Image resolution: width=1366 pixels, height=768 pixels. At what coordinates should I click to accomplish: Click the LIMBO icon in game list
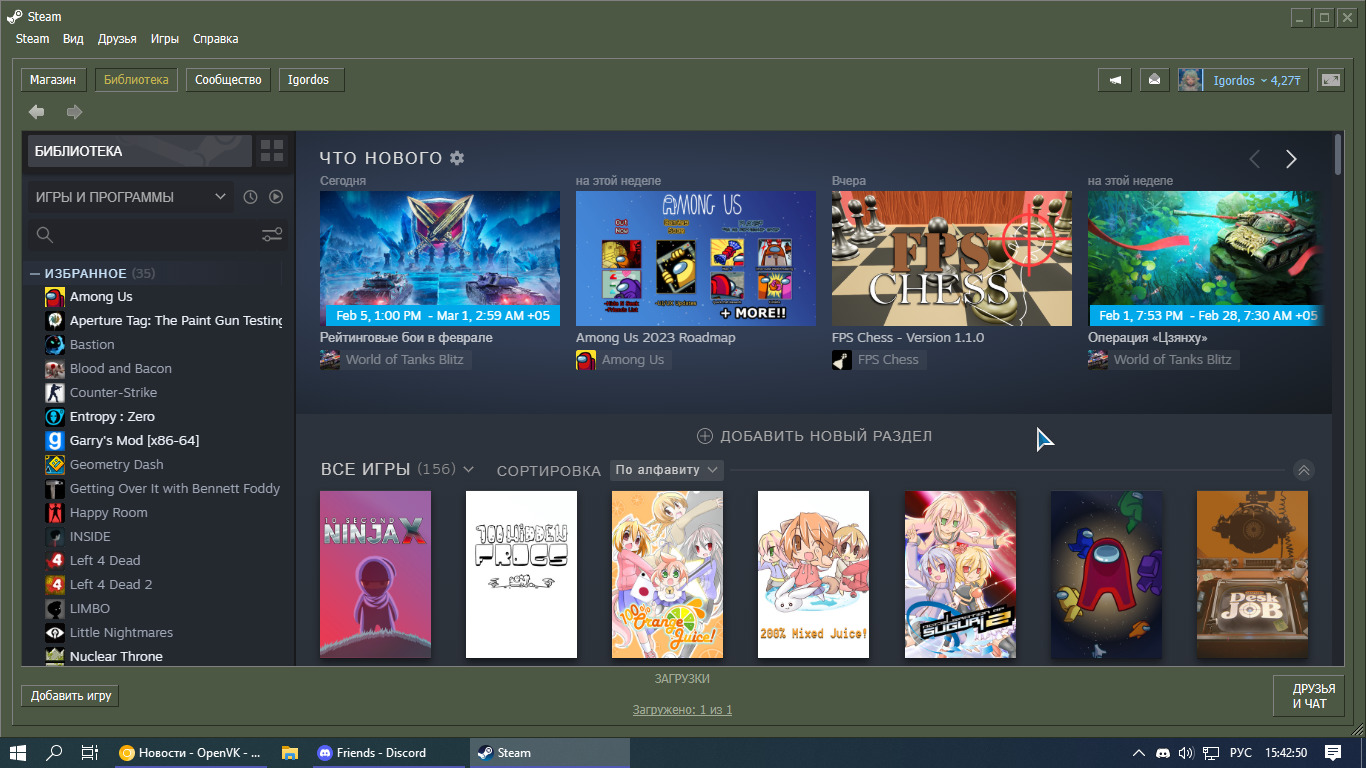coord(55,609)
